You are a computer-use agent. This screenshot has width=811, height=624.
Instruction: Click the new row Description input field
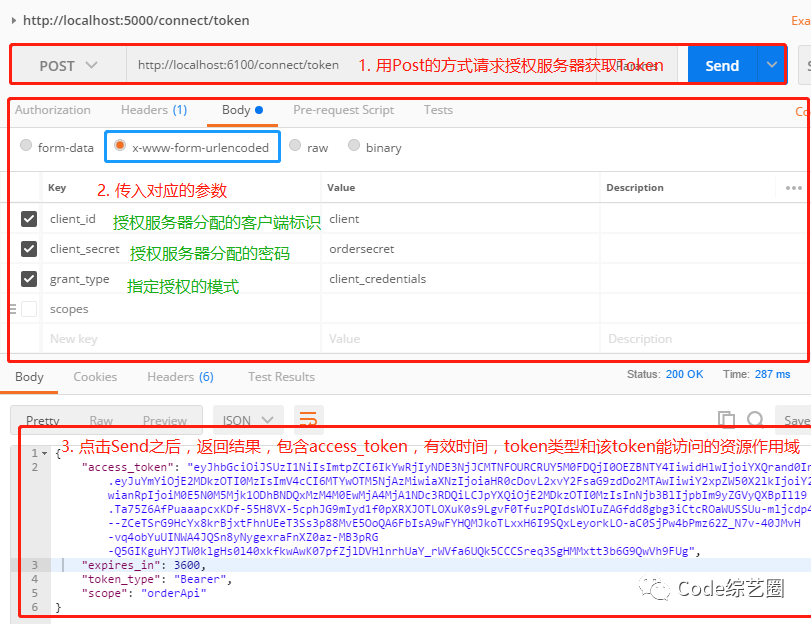pos(703,339)
